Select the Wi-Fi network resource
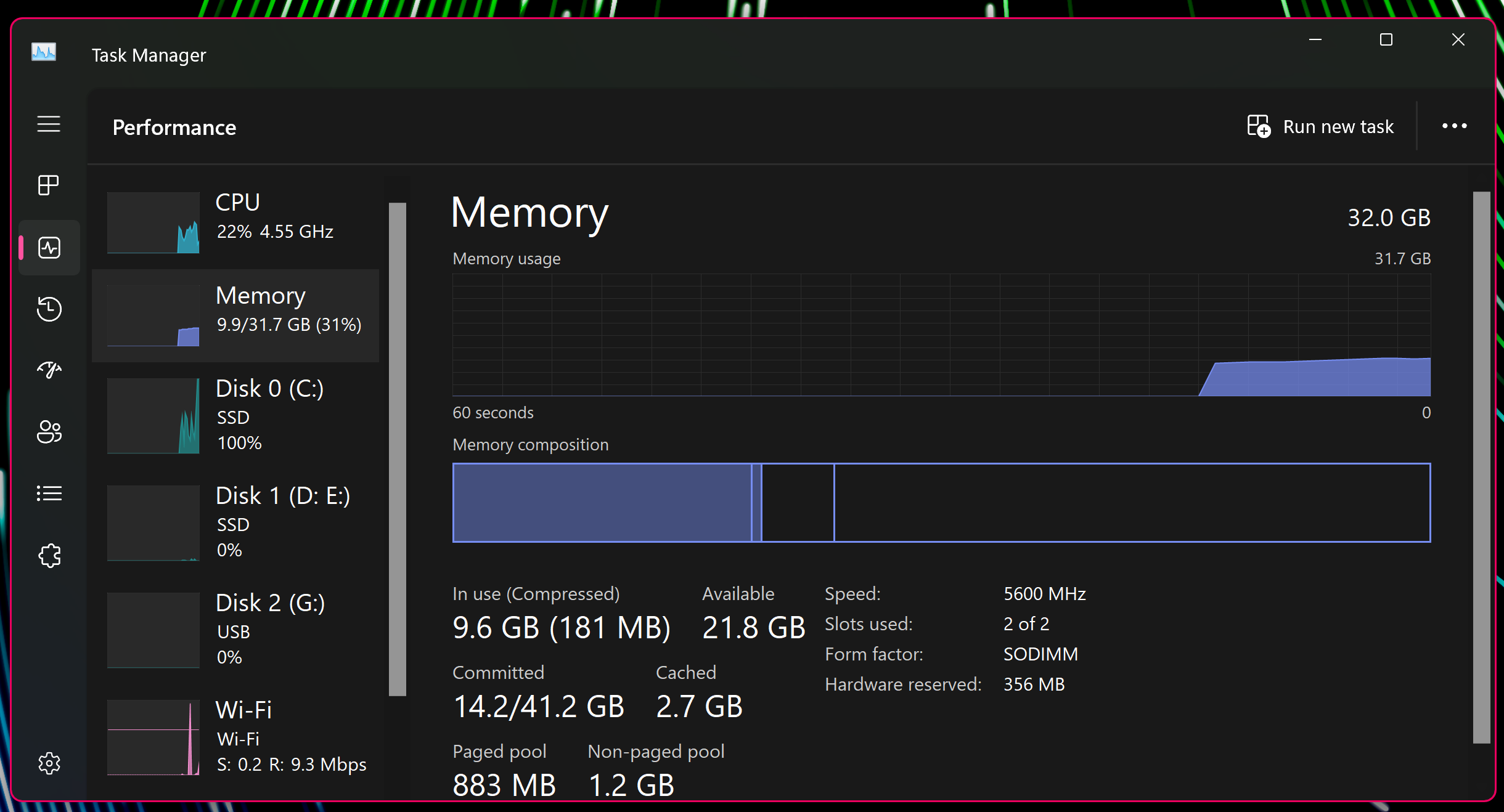Viewport: 1504px width, 812px height. tap(235, 737)
